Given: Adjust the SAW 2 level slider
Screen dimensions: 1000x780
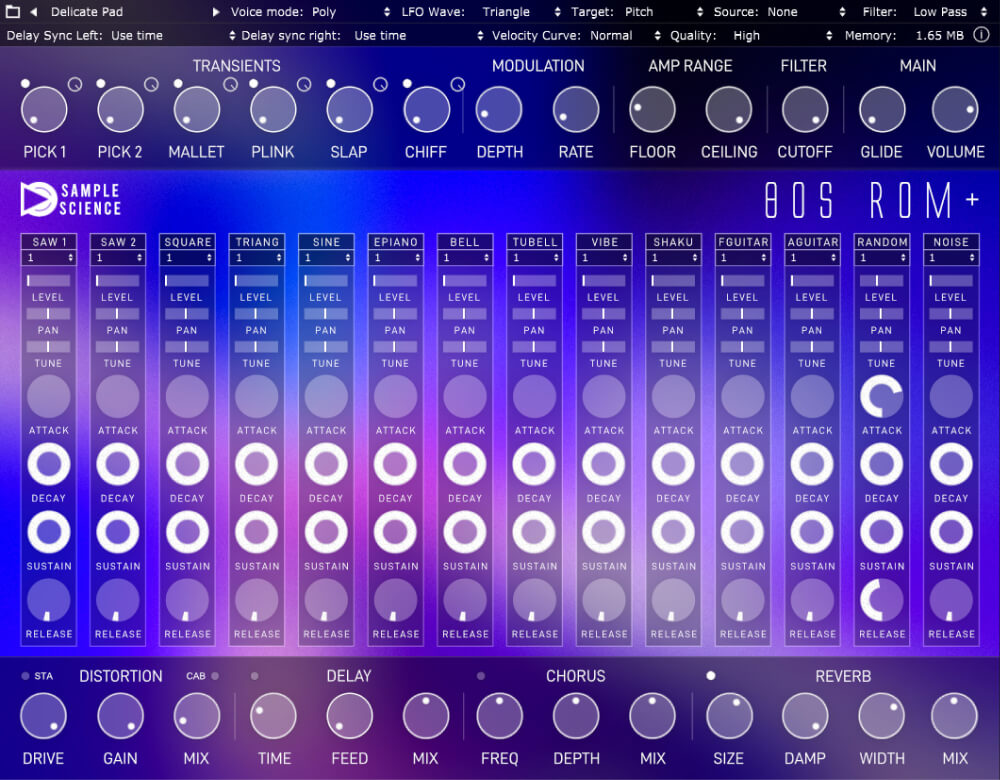Looking at the screenshot, I should click(x=117, y=281).
